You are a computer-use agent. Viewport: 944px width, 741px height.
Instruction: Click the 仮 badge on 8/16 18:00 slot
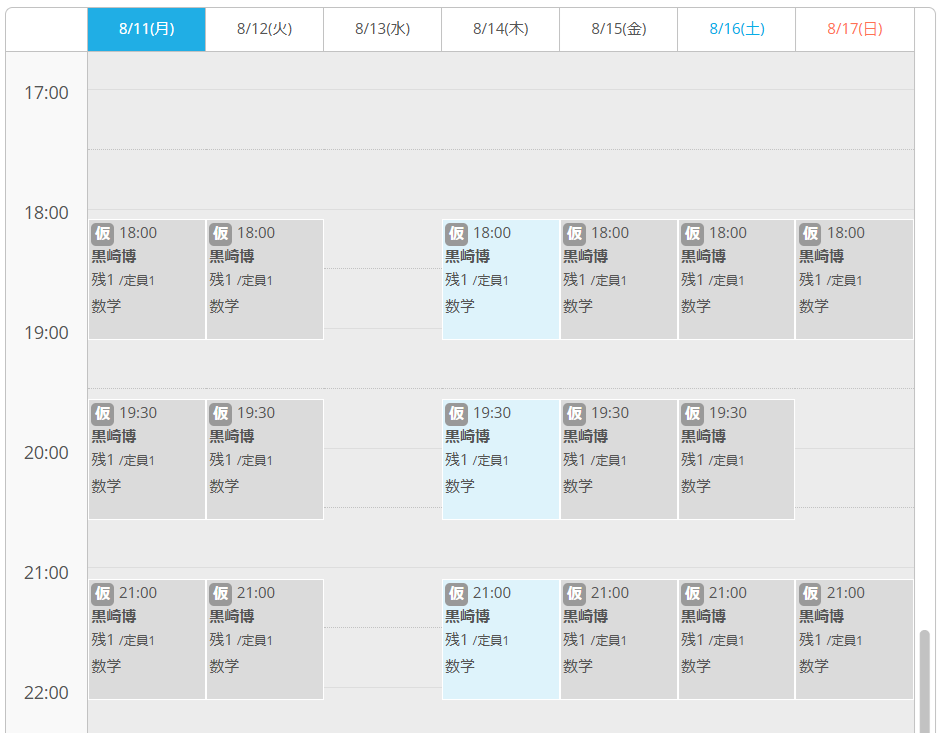click(x=692, y=234)
